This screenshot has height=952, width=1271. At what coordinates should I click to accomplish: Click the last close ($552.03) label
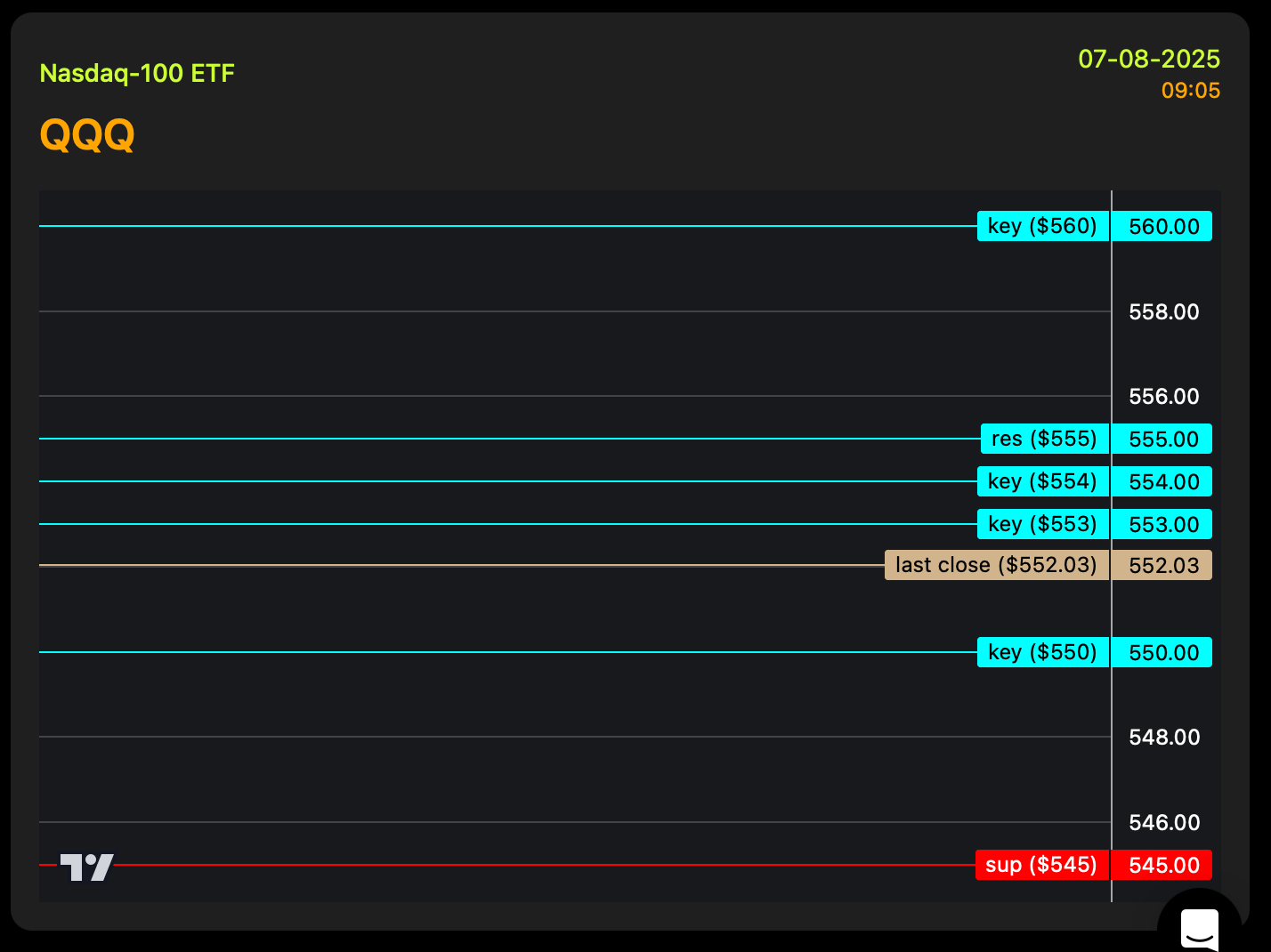tap(997, 565)
